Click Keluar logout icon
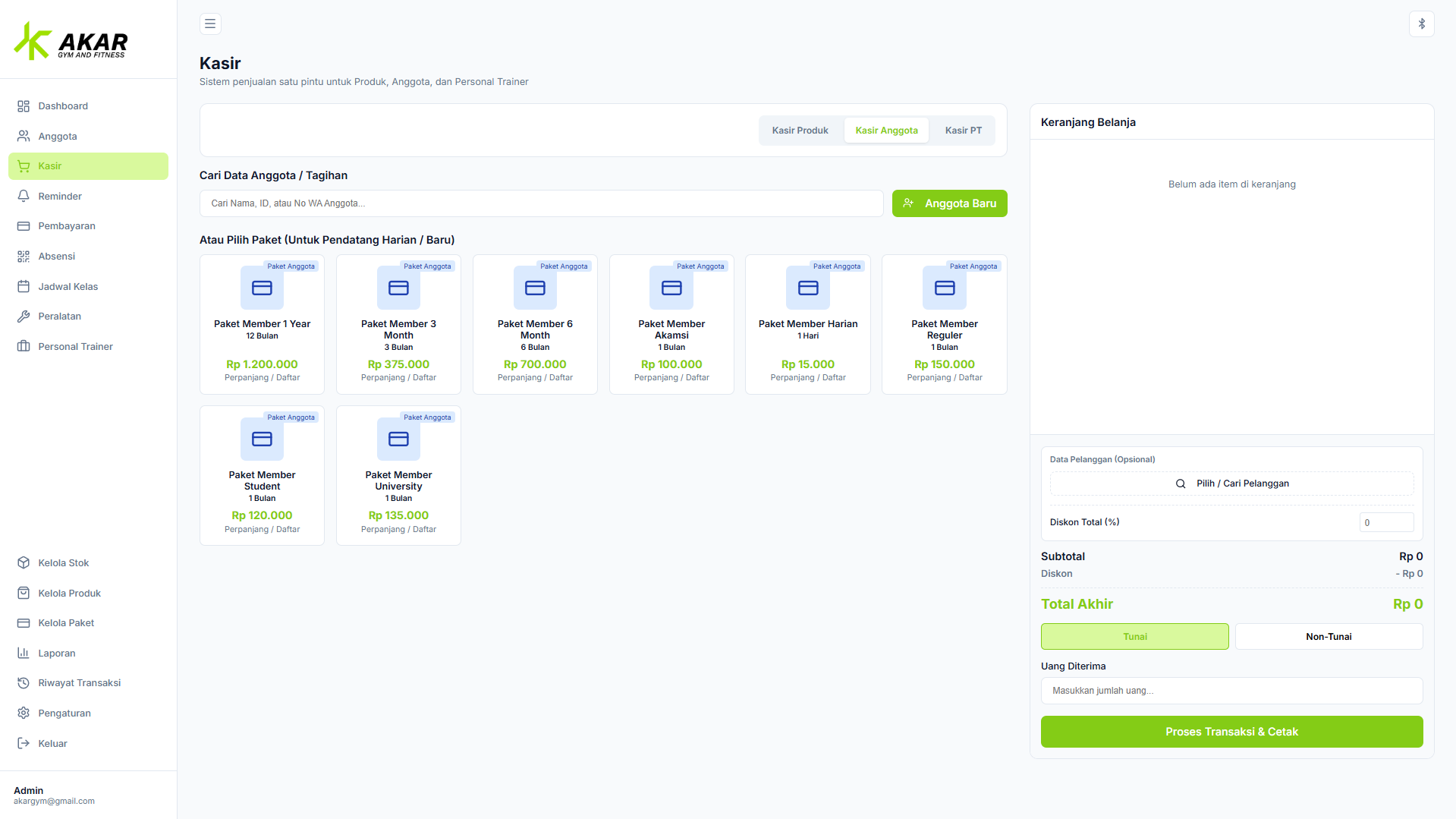Screen dimensions: 1456x819 [x=24, y=744]
